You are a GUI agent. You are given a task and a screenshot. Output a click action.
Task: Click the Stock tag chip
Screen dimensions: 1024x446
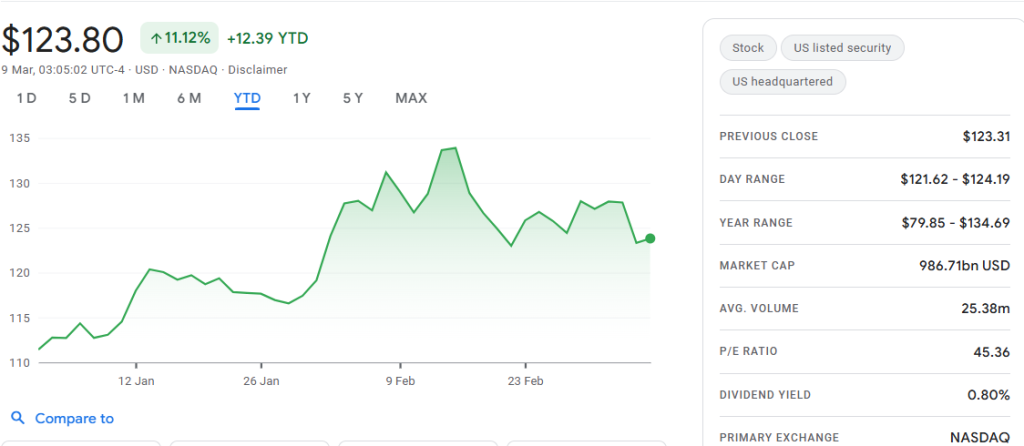click(x=748, y=48)
